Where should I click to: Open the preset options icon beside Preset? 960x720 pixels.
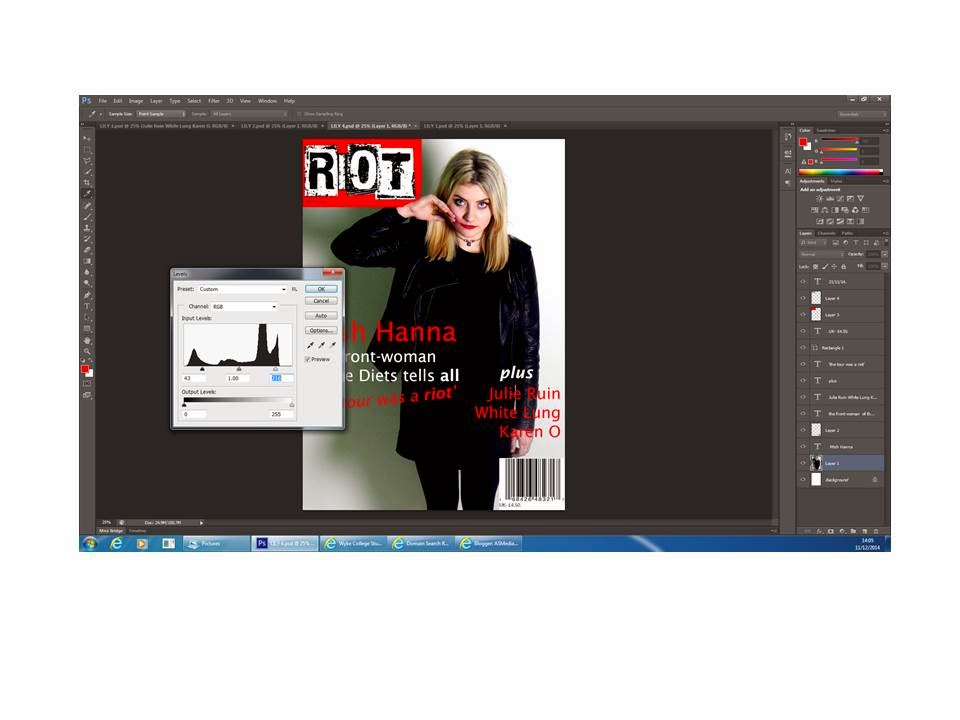(x=294, y=289)
